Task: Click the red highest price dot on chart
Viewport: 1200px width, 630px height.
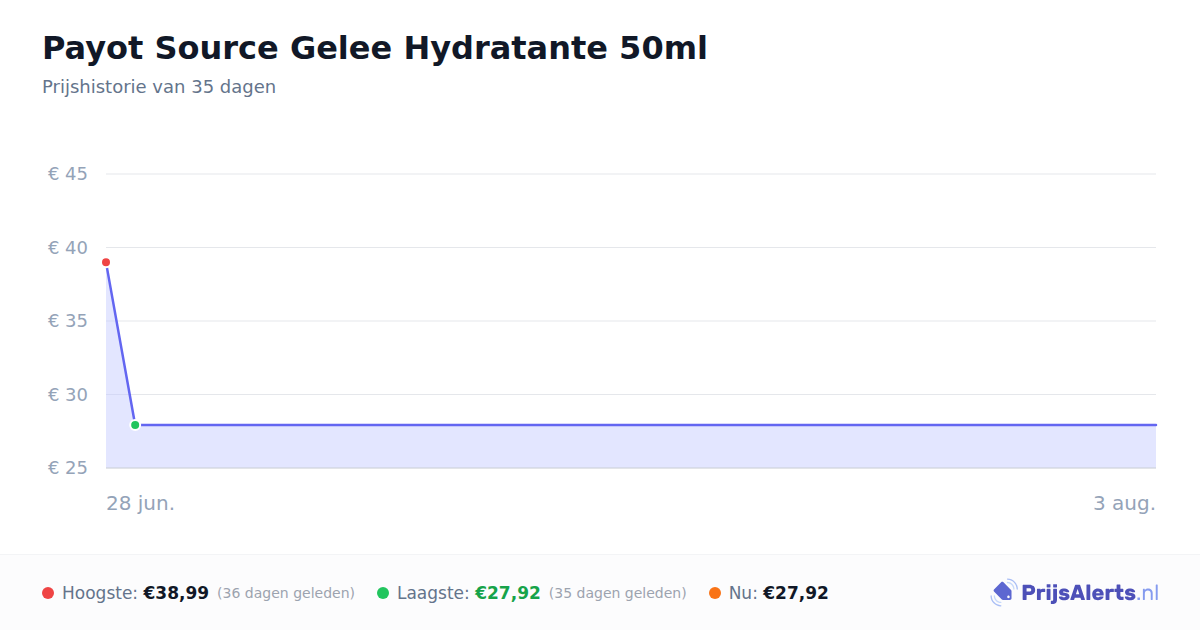Action: (106, 262)
